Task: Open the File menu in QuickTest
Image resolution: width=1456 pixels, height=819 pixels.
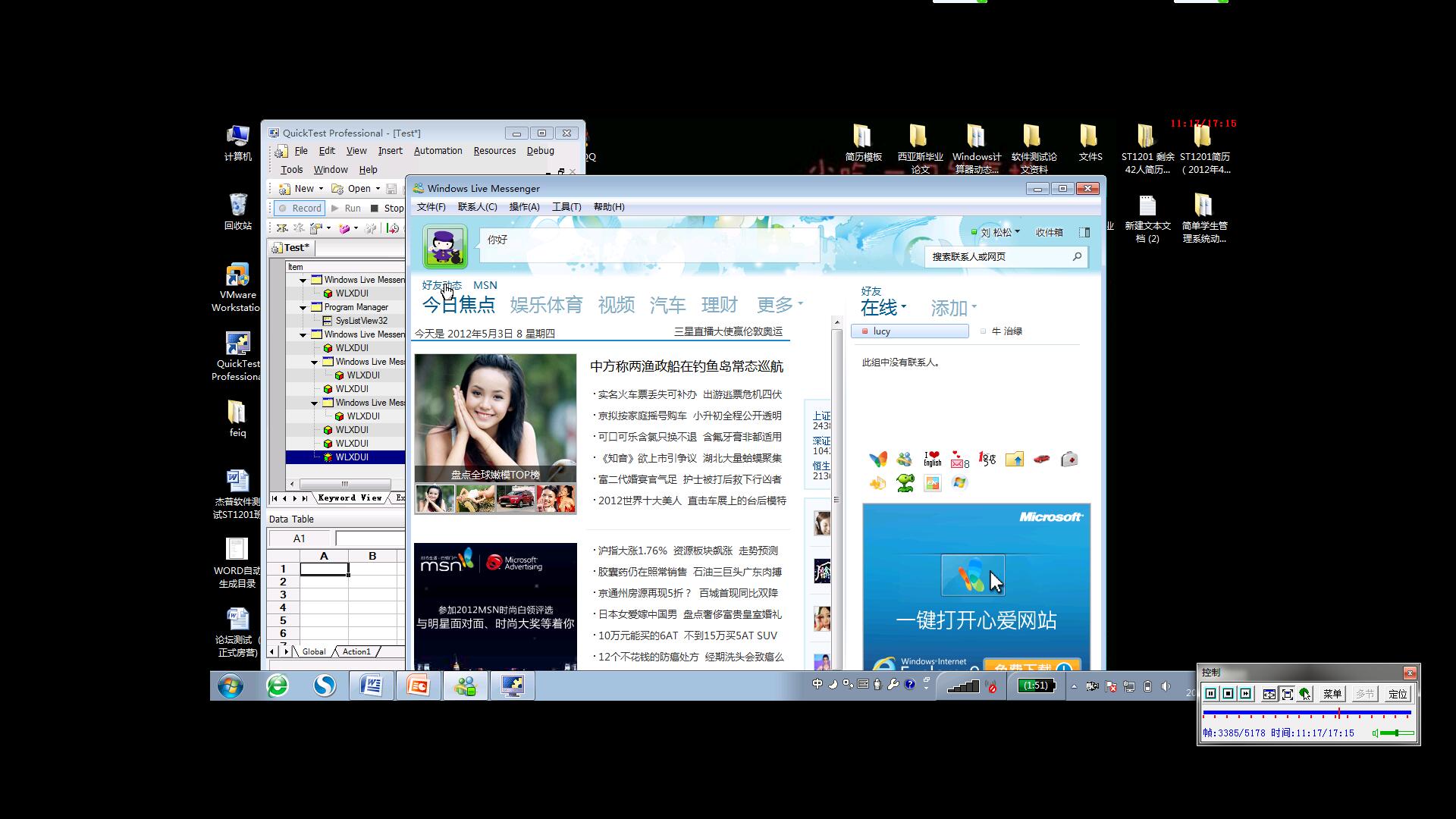Action: pyautogui.click(x=301, y=151)
